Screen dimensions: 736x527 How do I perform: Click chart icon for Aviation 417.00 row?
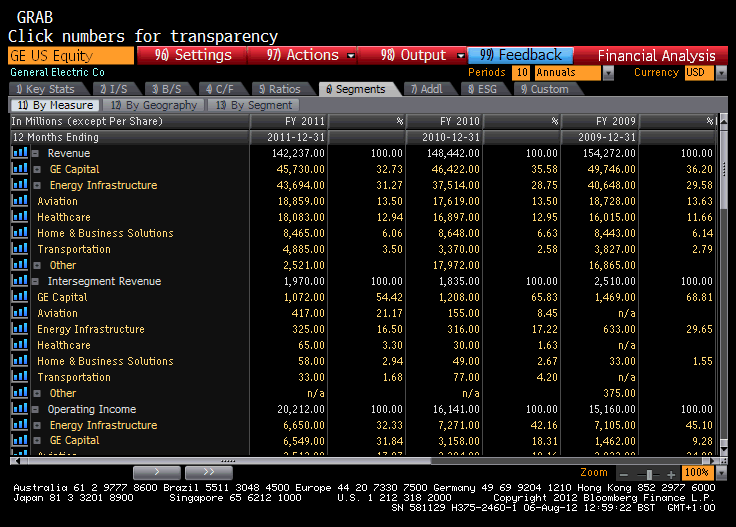[20, 312]
